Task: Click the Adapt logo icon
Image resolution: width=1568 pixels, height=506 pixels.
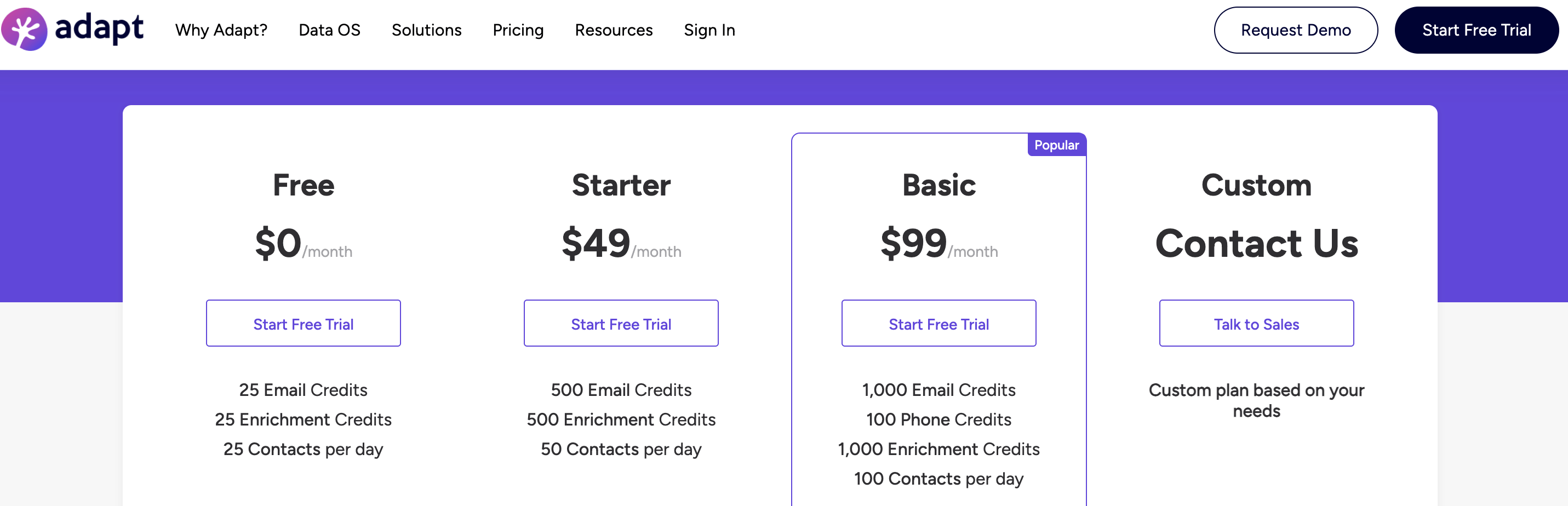Action: [25, 29]
